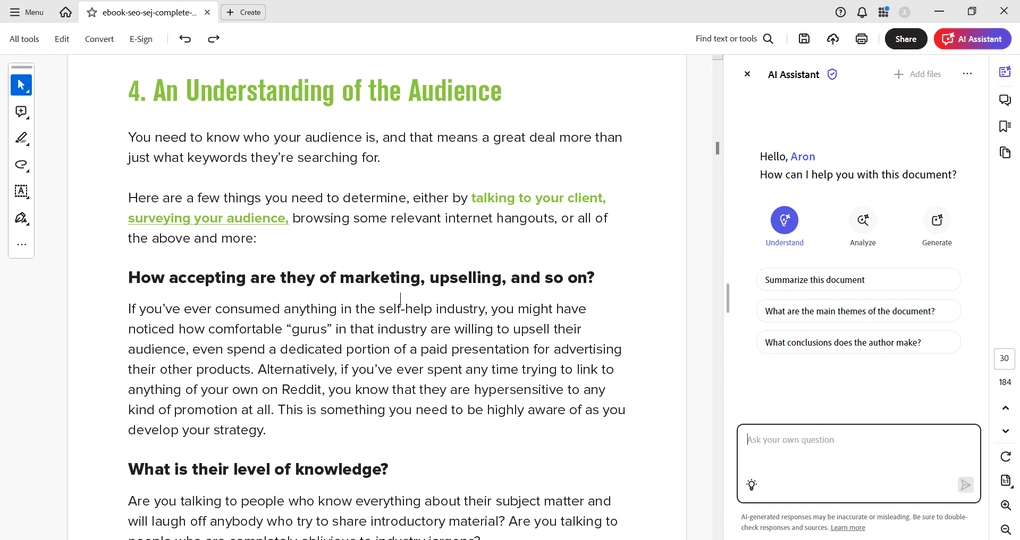Switch to the Convert tab
Screen dimensions: 1020x540
(99, 39)
